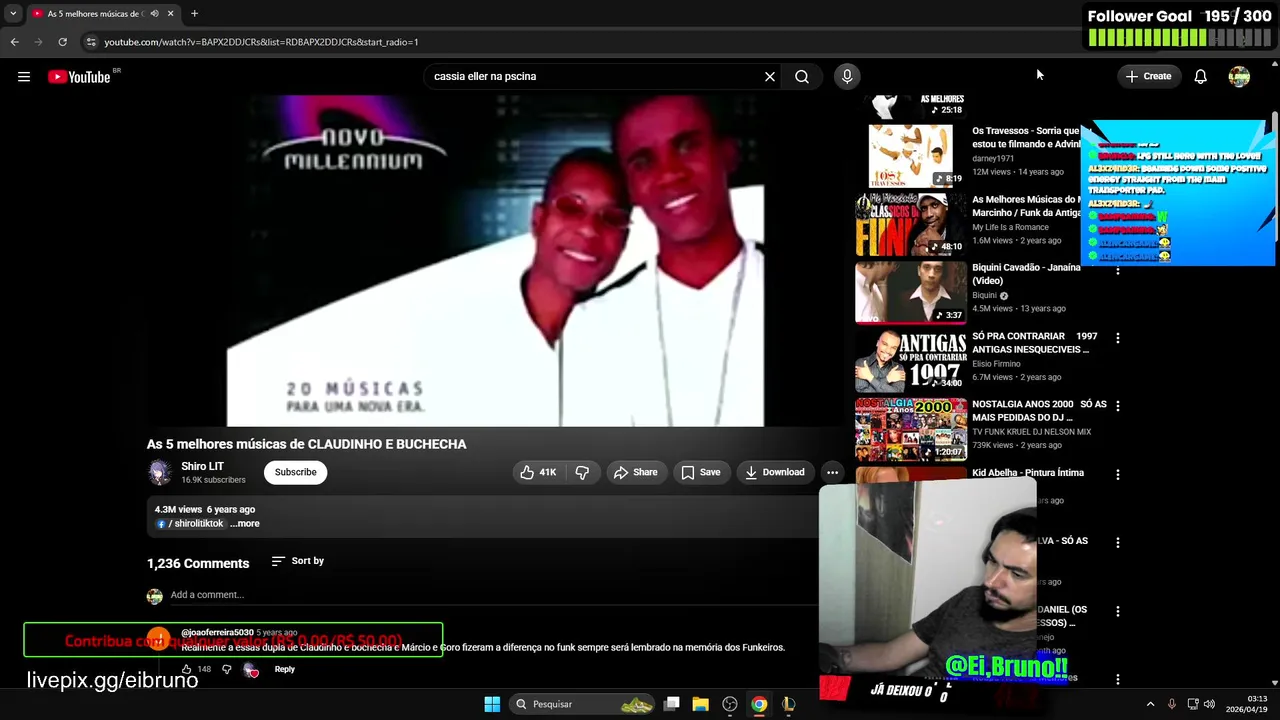Open Nostalgia Anos 2000 thumbnail
The width and height of the screenshot is (1280, 720).
click(x=911, y=429)
